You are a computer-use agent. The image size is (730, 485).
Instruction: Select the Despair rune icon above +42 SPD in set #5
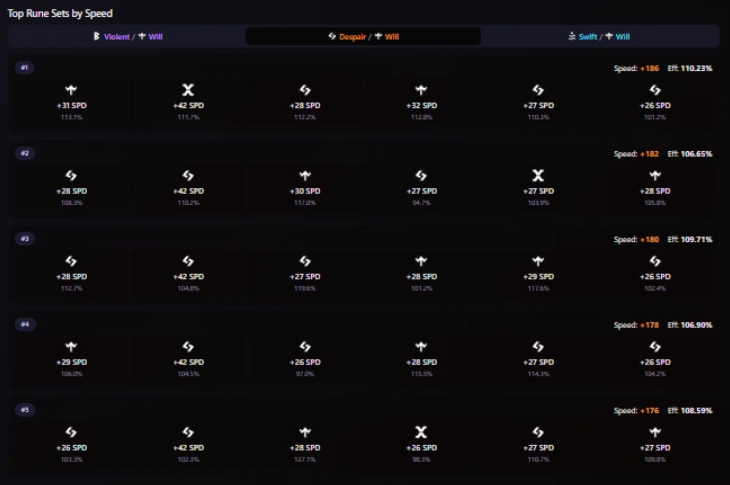(x=188, y=432)
